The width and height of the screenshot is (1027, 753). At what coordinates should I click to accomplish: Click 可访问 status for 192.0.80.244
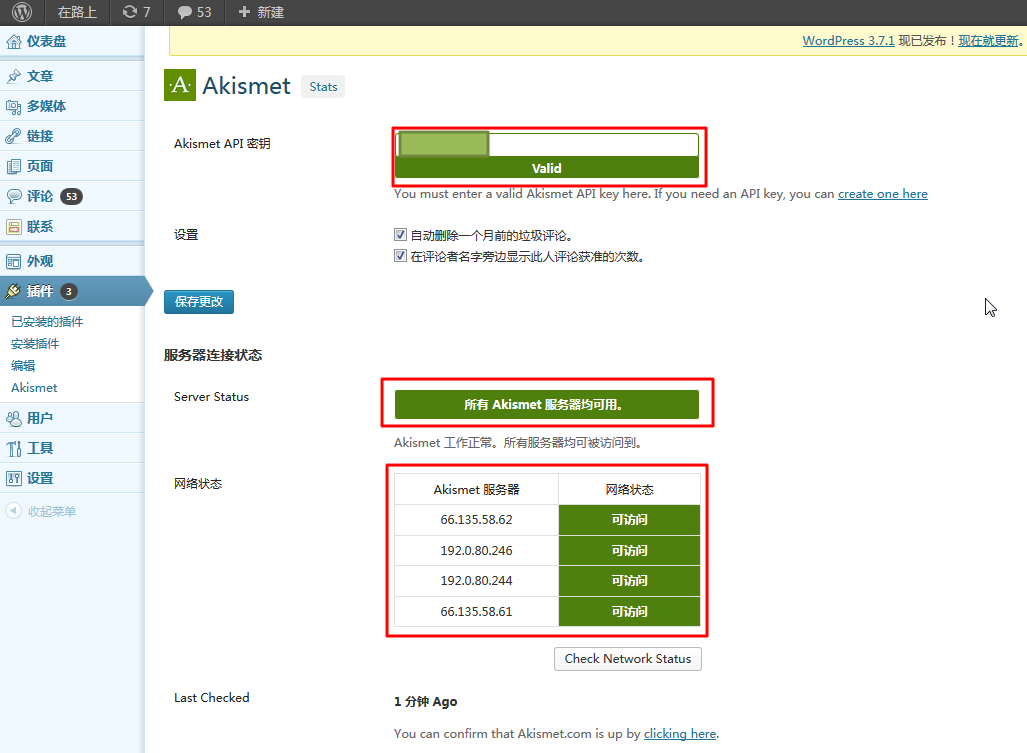point(629,581)
